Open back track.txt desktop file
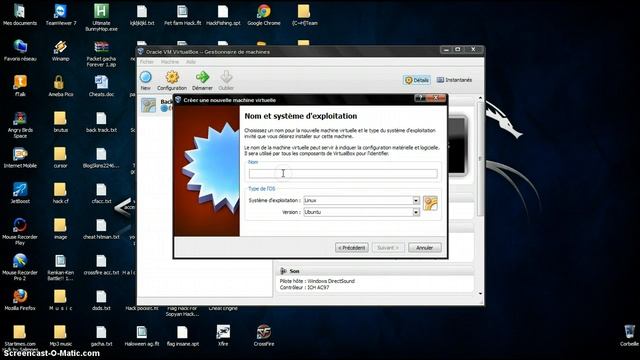This screenshot has height=360, width=640. (101, 122)
